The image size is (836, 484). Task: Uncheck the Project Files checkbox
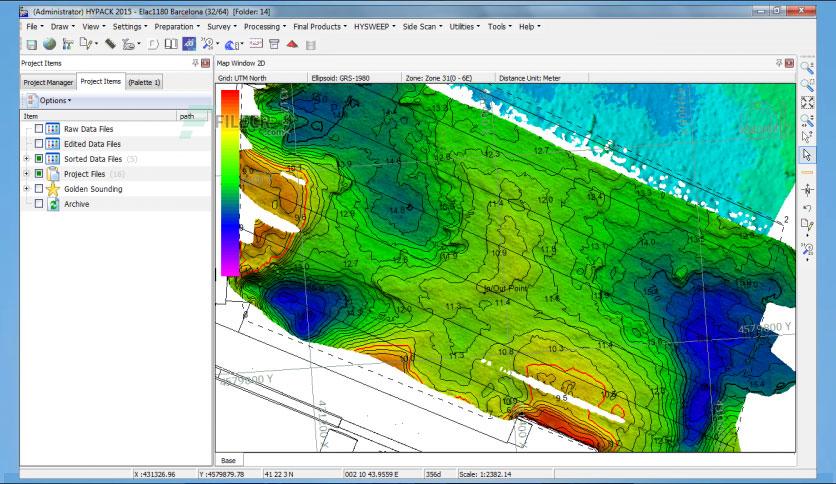[39, 173]
